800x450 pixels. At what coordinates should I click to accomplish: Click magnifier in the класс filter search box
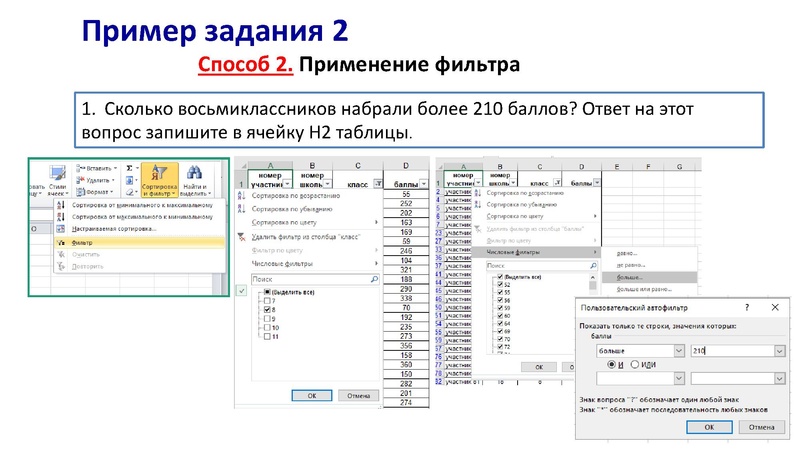tap(374, 280)
